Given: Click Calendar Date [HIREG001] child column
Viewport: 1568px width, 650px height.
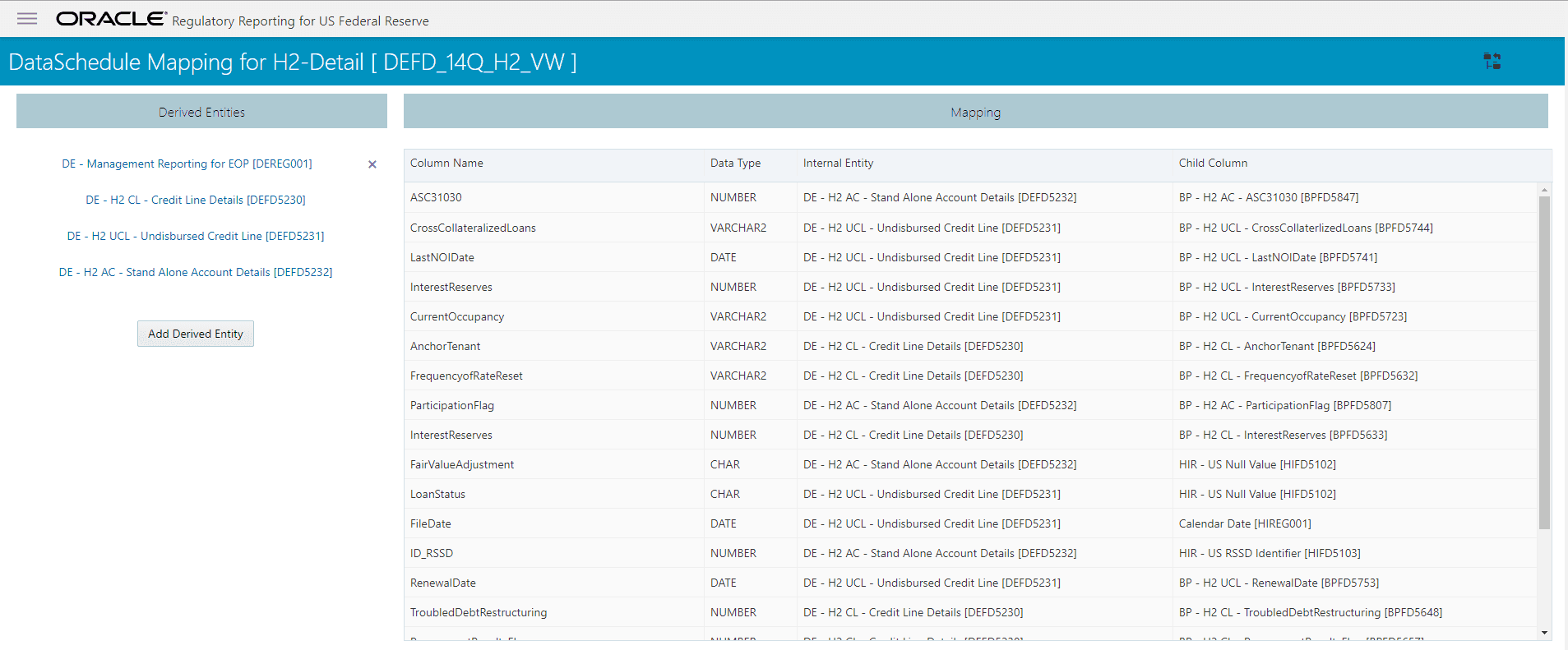Looking at the screenshot, I should click(x=1245, y=523).
